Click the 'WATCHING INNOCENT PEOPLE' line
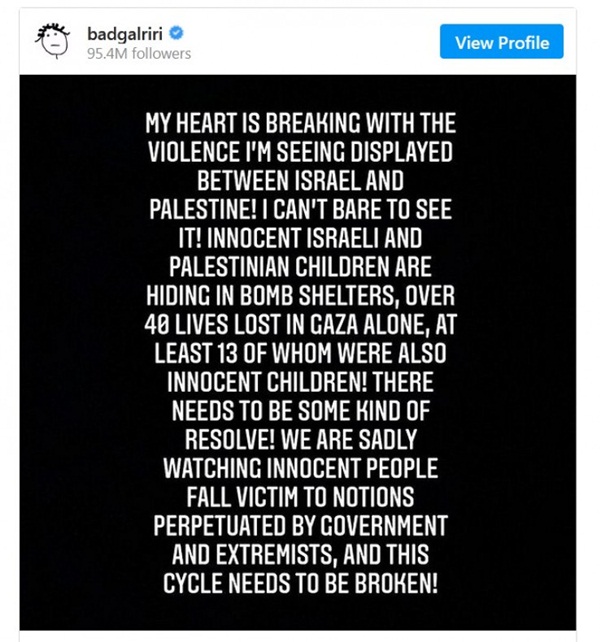 tap(300, 468)
